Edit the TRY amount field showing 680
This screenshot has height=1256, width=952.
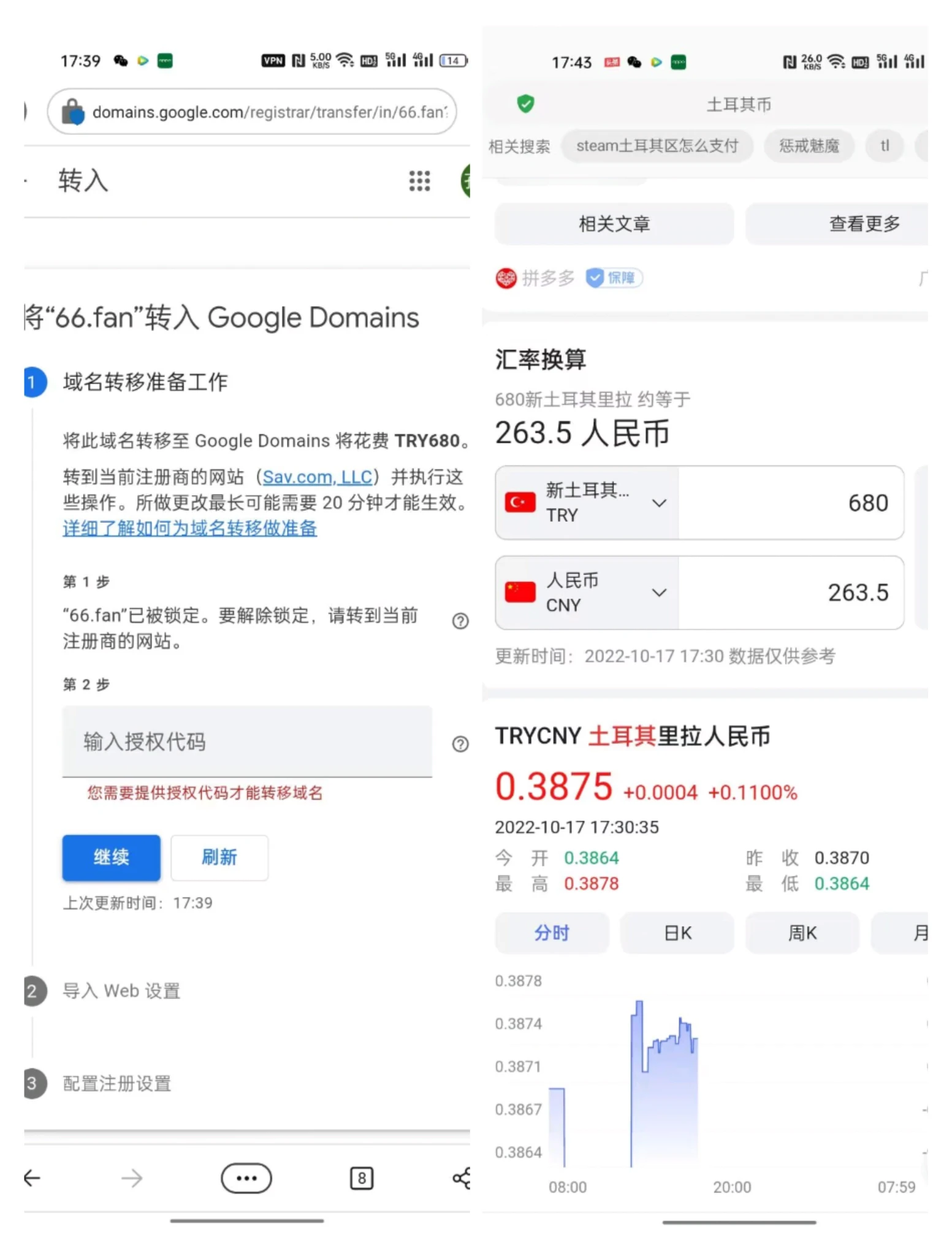point(791,503)
